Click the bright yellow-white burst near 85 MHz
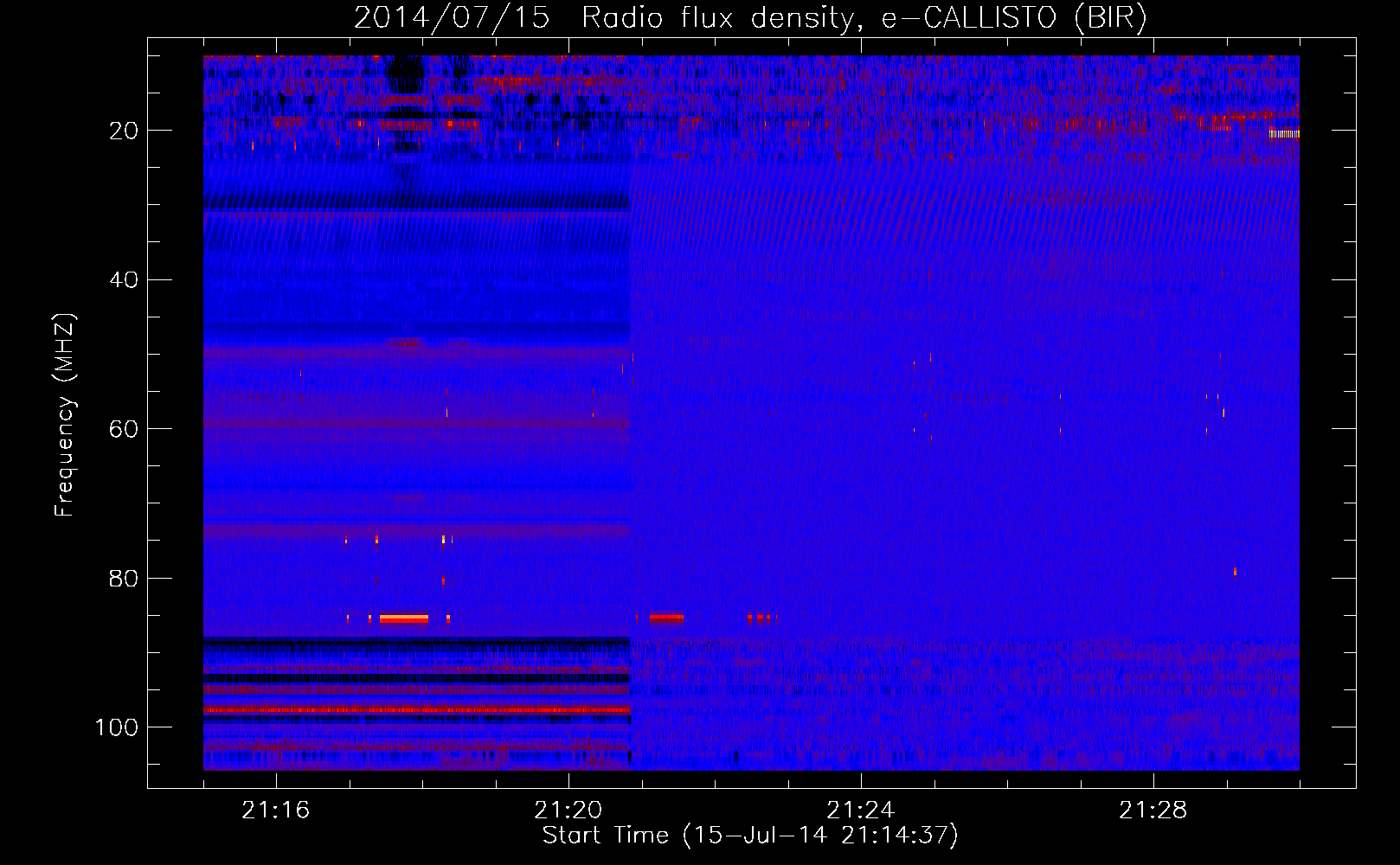 tap(404, 618)
